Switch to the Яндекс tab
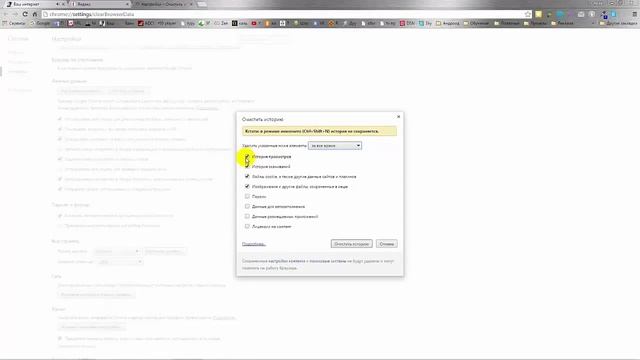Image resolution: width=640 pixels, height=360 pixels. click(x=99, y=4)
